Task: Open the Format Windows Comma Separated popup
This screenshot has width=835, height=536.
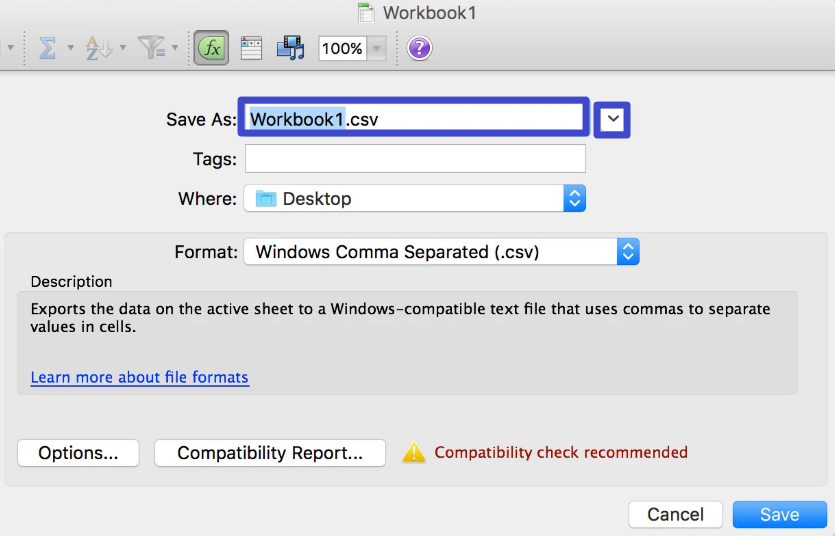Action: point(441,251)
